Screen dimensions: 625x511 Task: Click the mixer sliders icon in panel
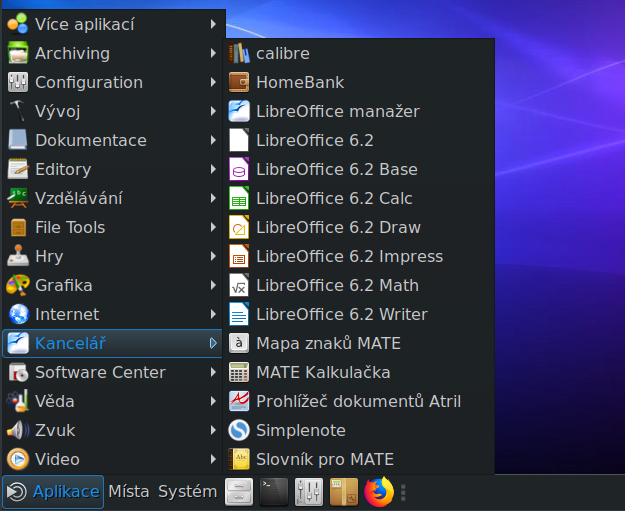[x=309, y=491]
